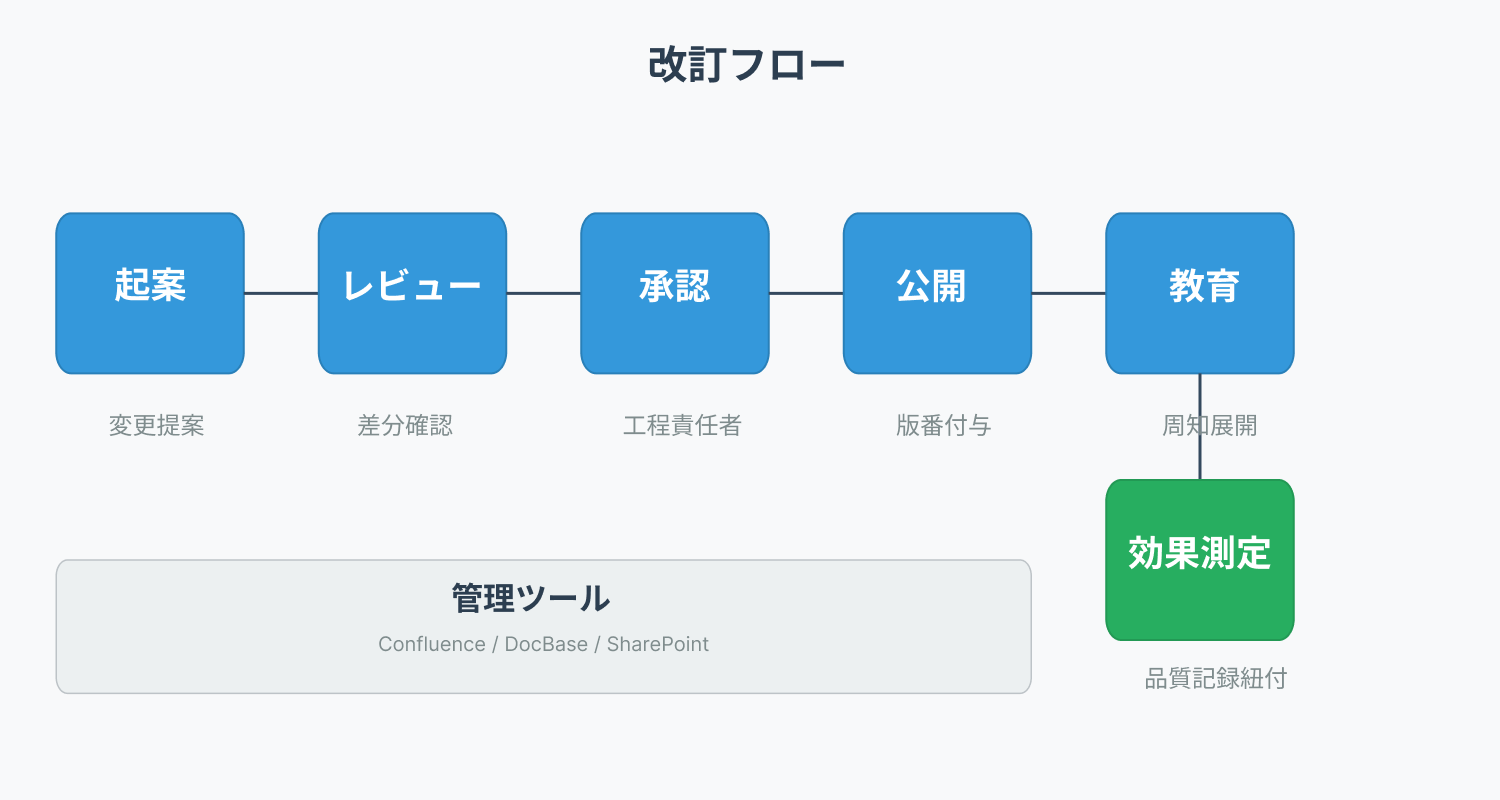Select the 版番付与 caption label
Screen dimensions: 1500x800
pos(944,426)
